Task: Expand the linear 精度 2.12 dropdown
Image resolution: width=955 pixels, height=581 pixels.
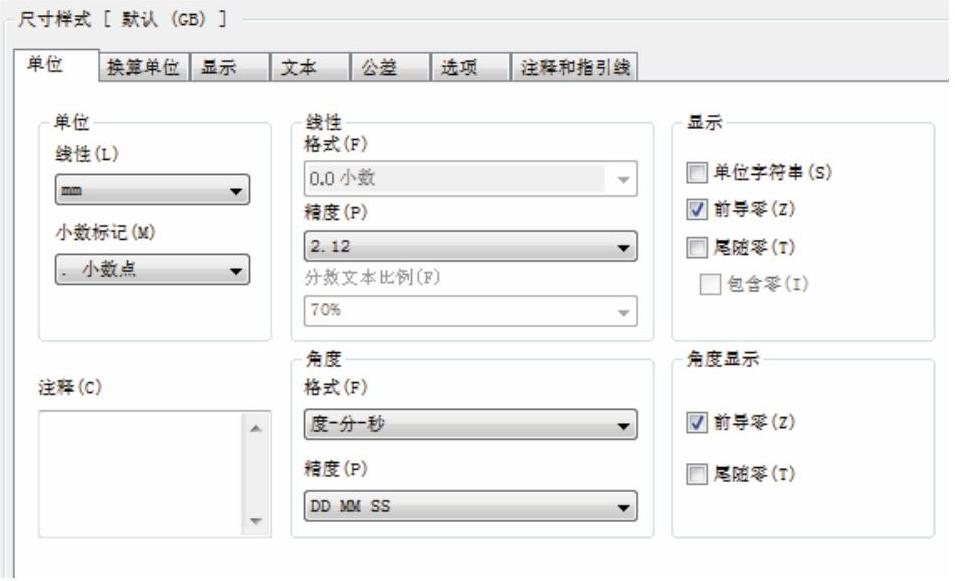Action: 471,246
